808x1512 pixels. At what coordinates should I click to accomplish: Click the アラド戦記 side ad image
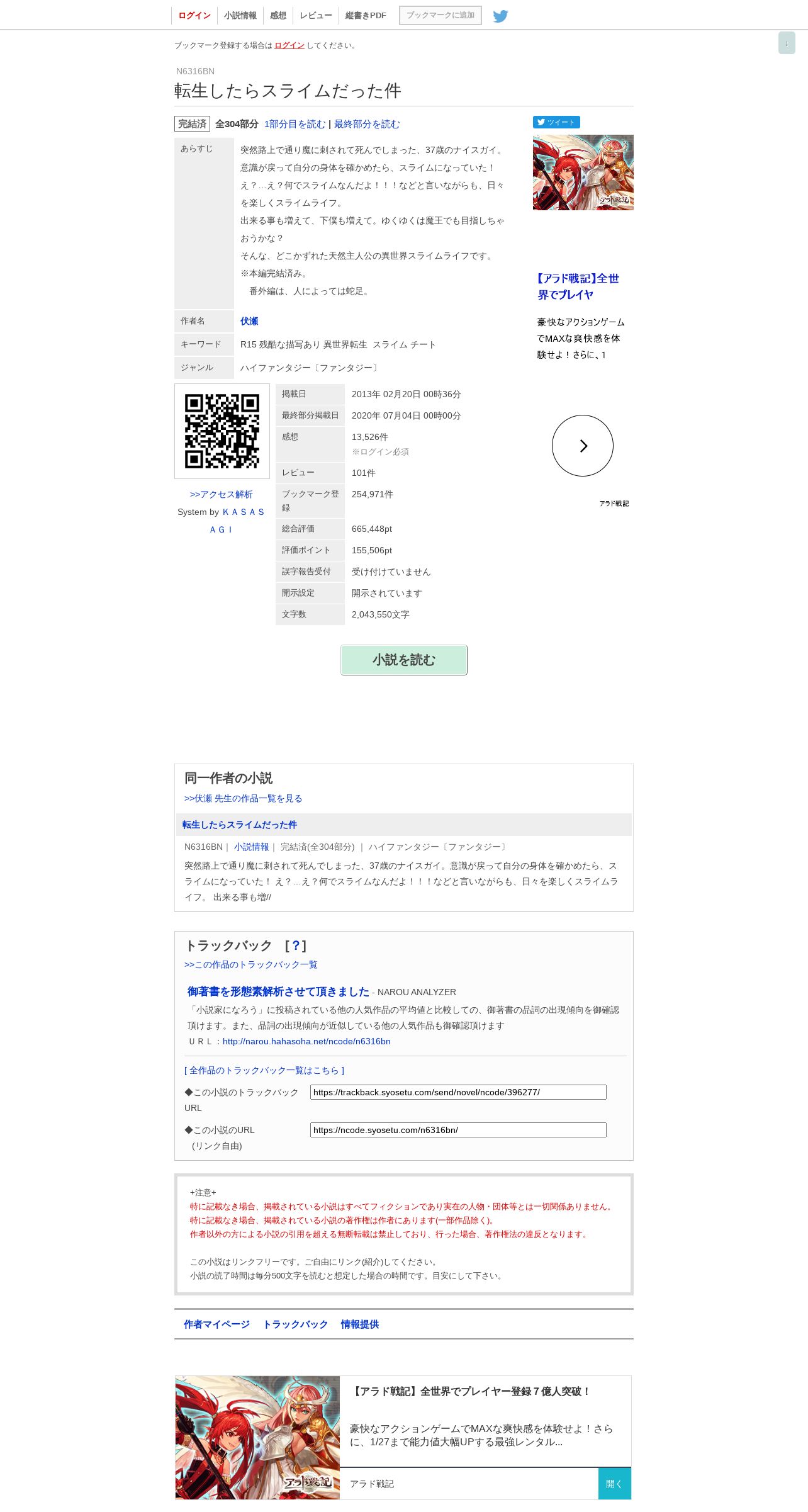point(583,172)
